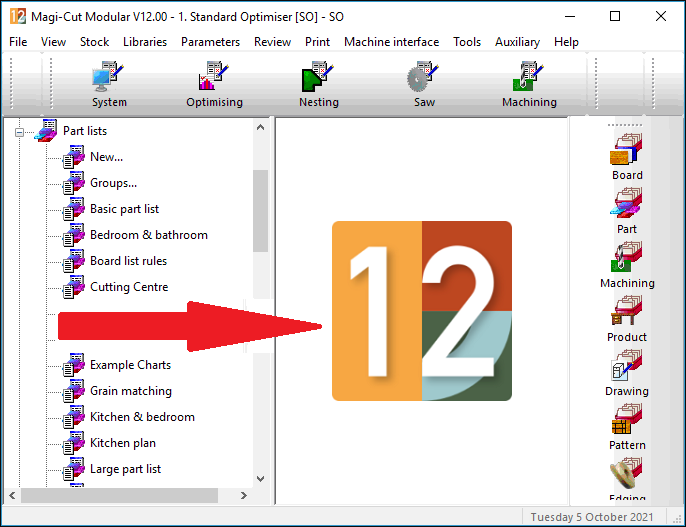Open the Libraries menu
Image resolution: width=686 pixels, height=527 pixels.
[x=145, y=42]
